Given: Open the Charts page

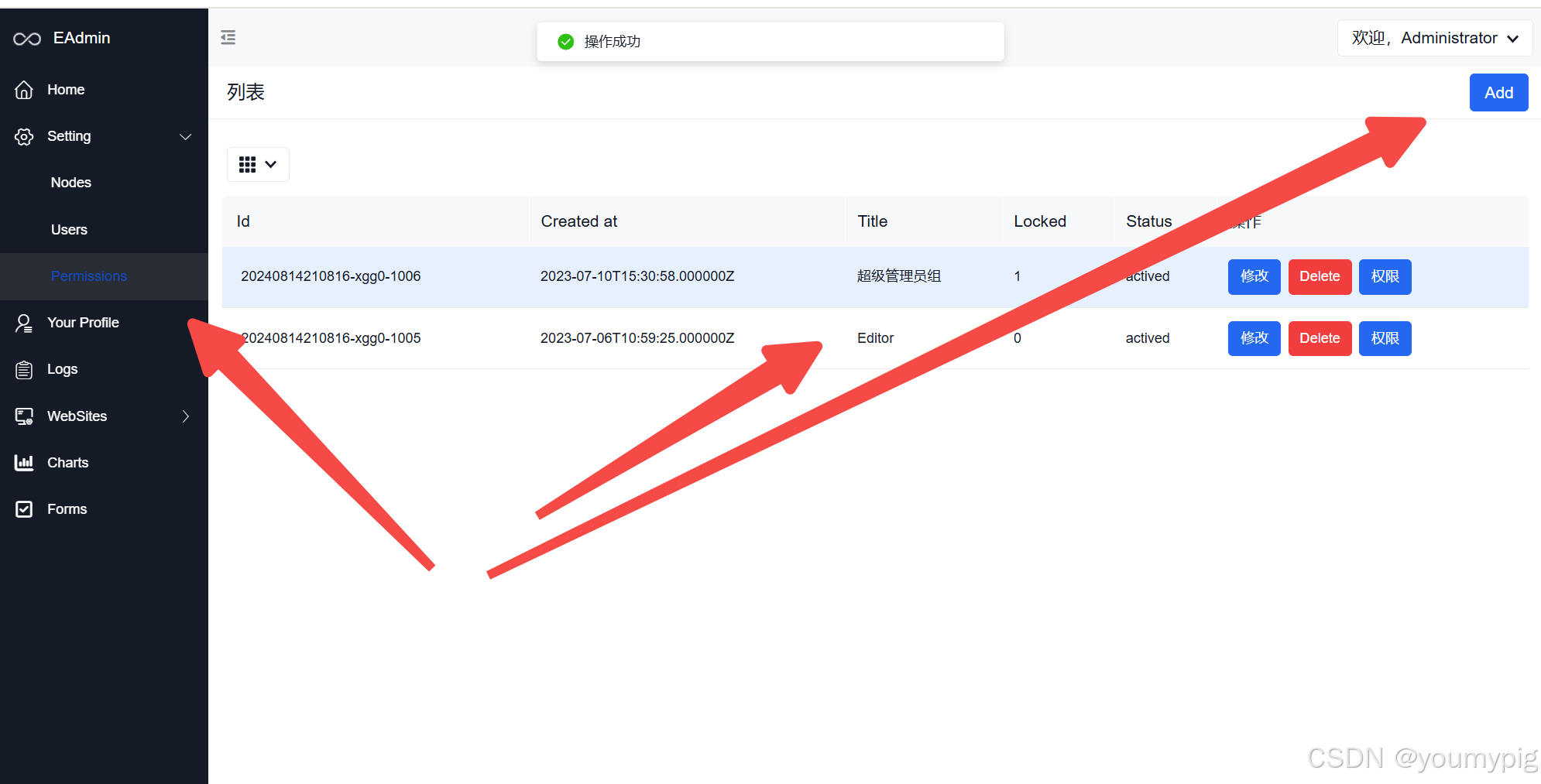Looking at the screenshot, I should pyautogui.click(x=104, y=463).
